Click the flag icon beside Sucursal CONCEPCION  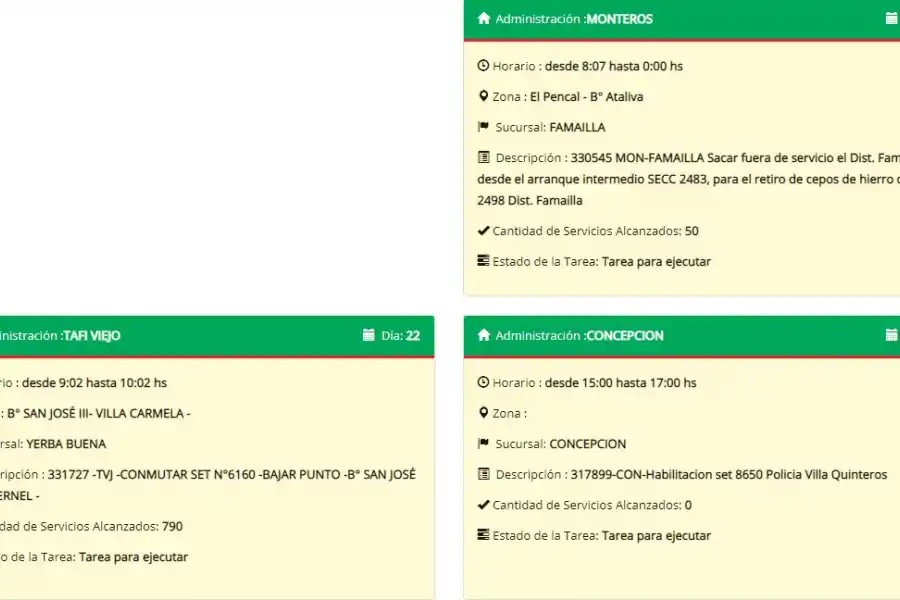(x=484, y=444)
